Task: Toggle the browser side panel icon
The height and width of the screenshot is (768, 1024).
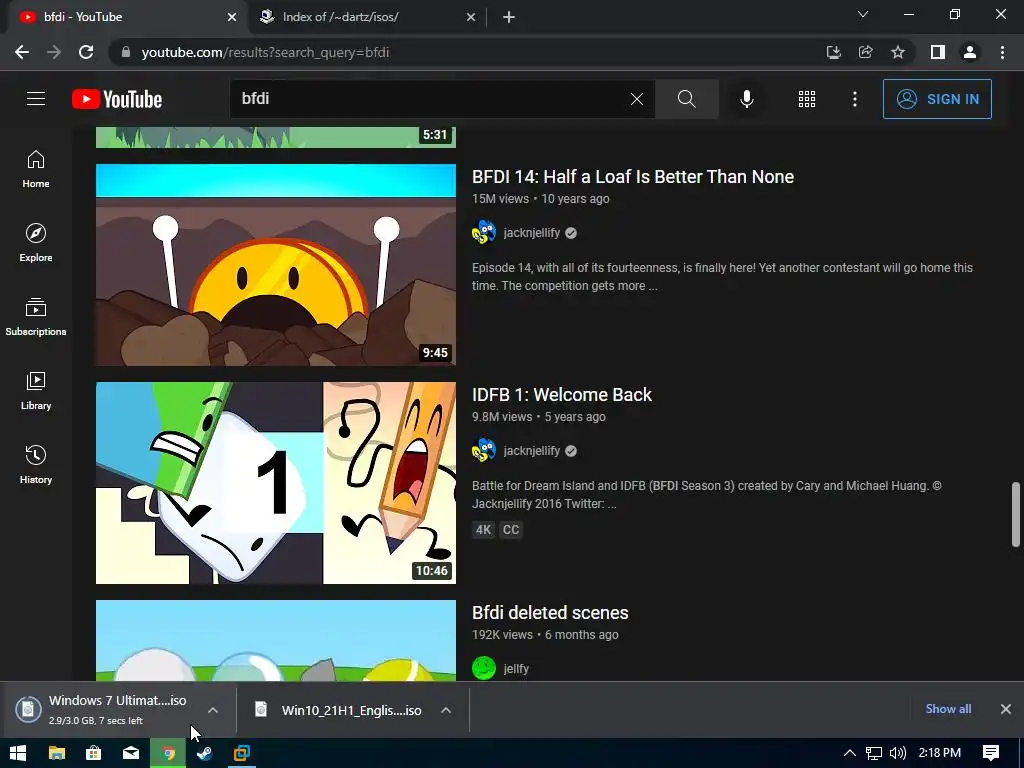Action: pyautogui.click(x=938, y=52)
